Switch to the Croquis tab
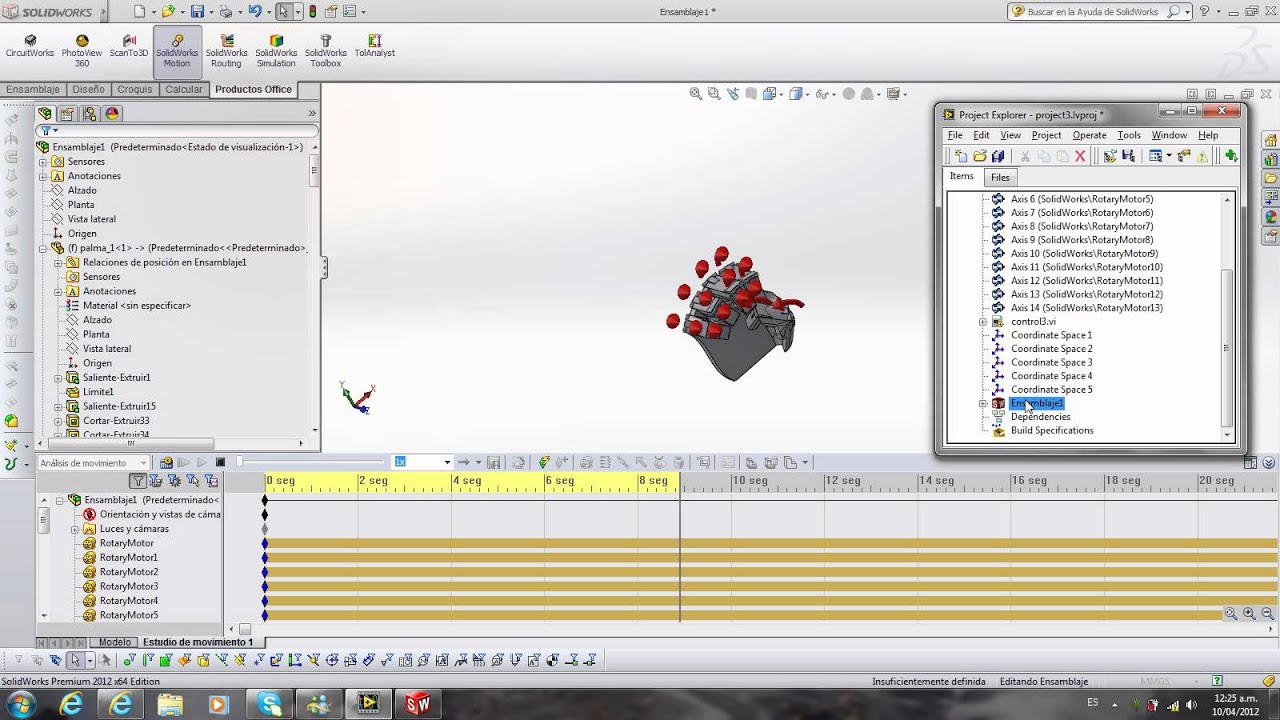The height and width of the screenshot is (720, 1280). click(x=135, y=89)
